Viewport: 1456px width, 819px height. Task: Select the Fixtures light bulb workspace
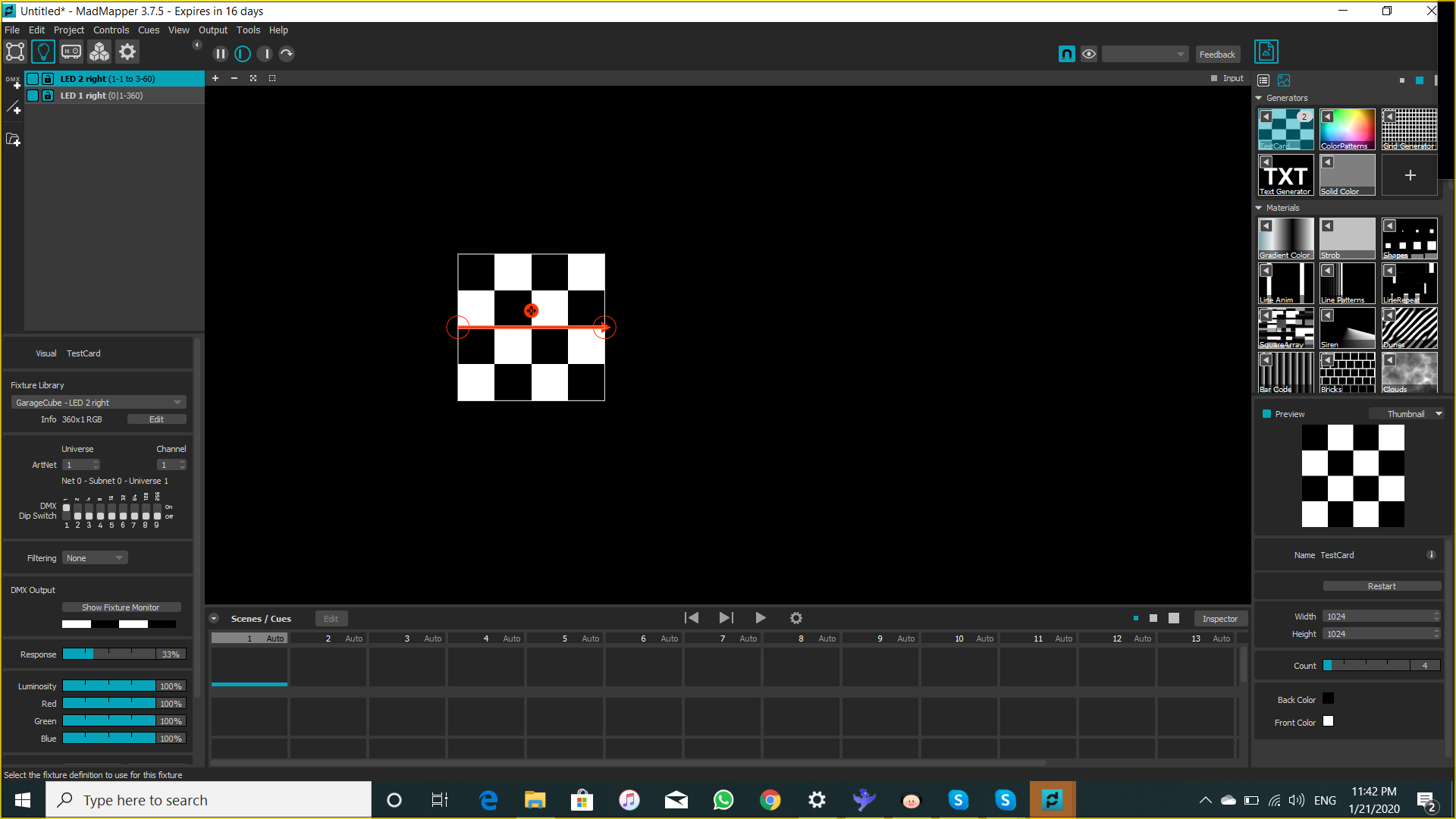[x=43, y=52]
